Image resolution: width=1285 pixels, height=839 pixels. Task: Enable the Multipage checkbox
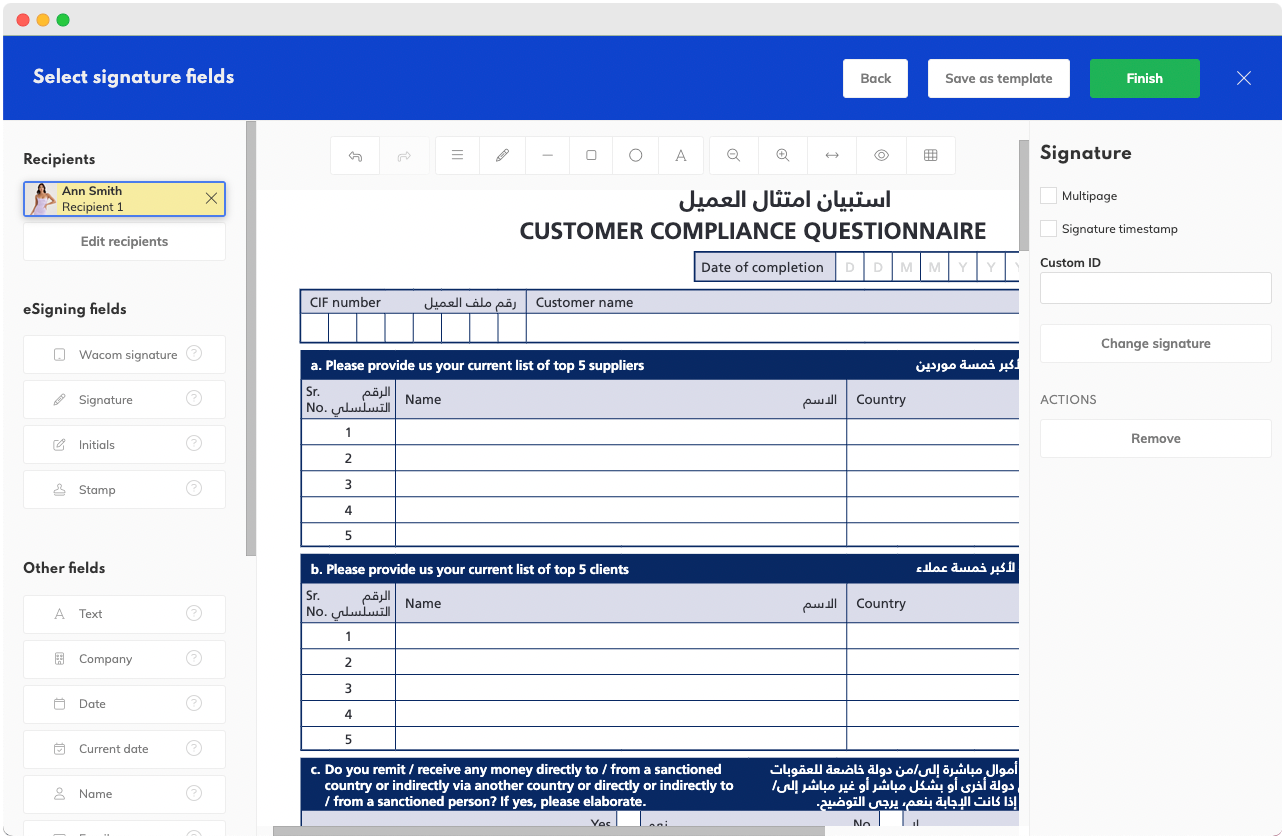click(x=1048, y=196)
